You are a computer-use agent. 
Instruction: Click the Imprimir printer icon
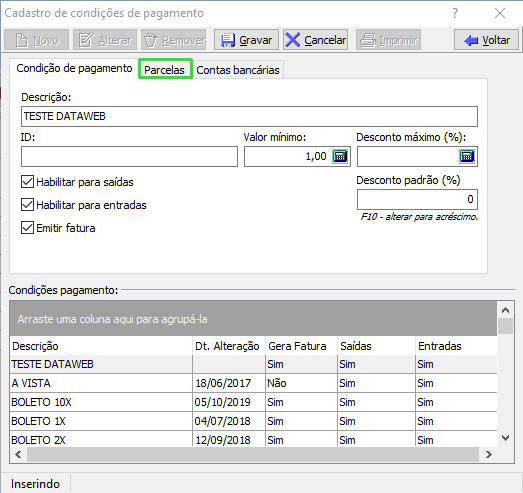[x=369, y=40]
